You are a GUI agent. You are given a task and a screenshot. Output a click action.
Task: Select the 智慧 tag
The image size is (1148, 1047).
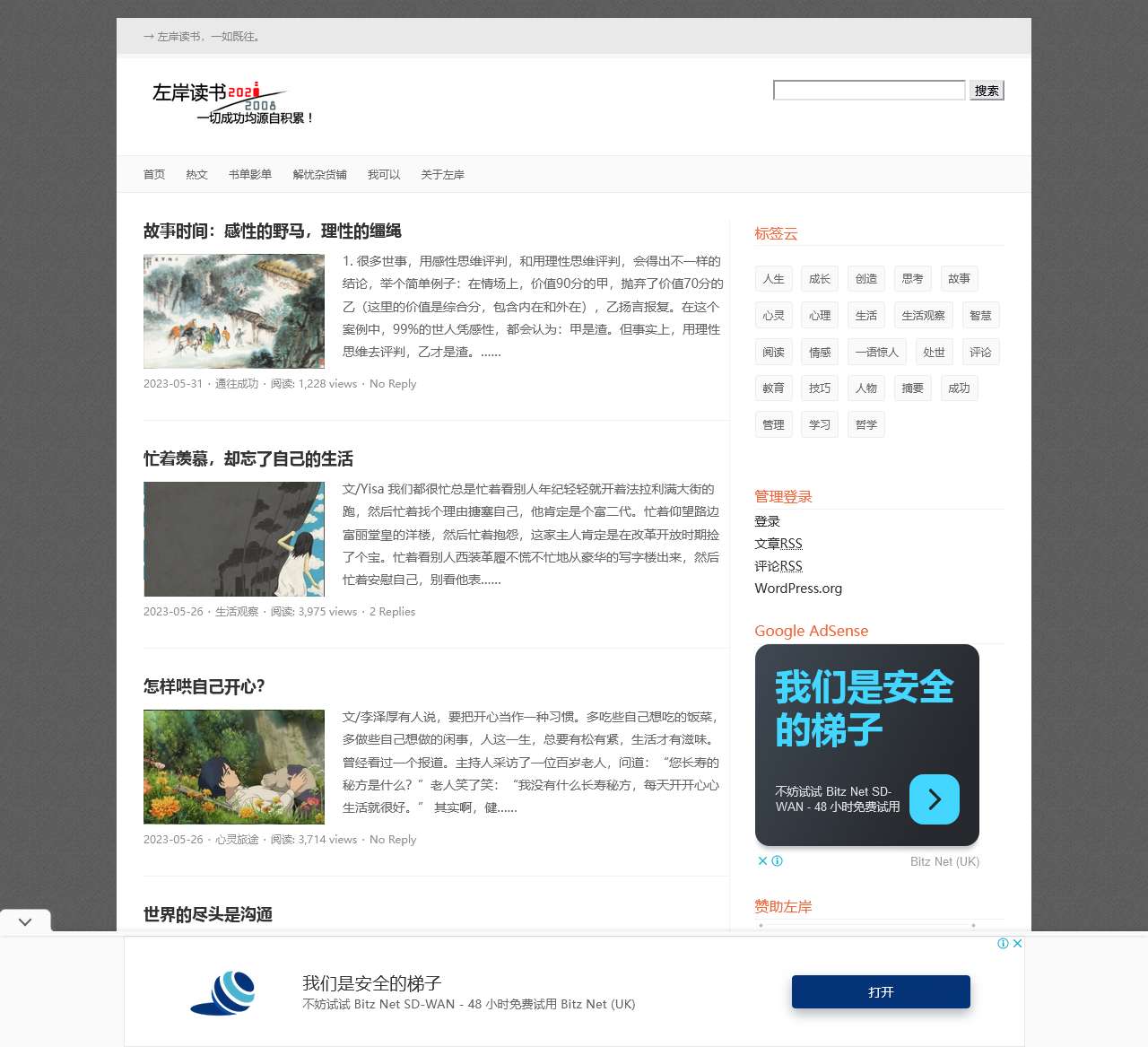coord(981,315)
